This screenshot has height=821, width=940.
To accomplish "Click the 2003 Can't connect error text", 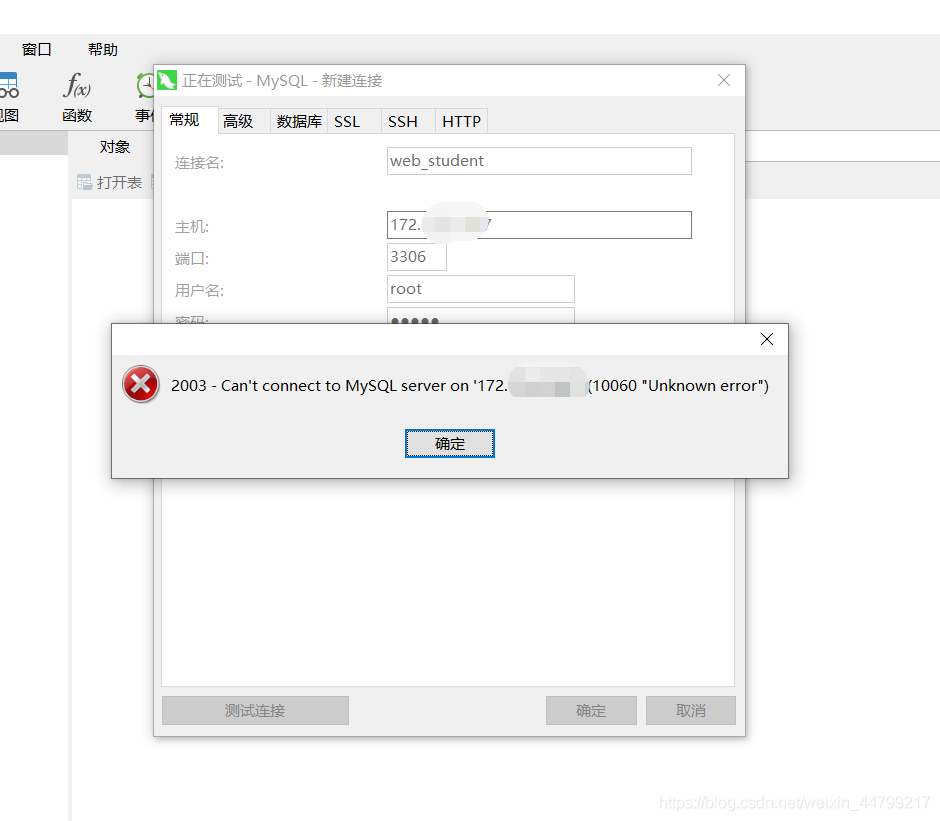I will click(469, 386).
